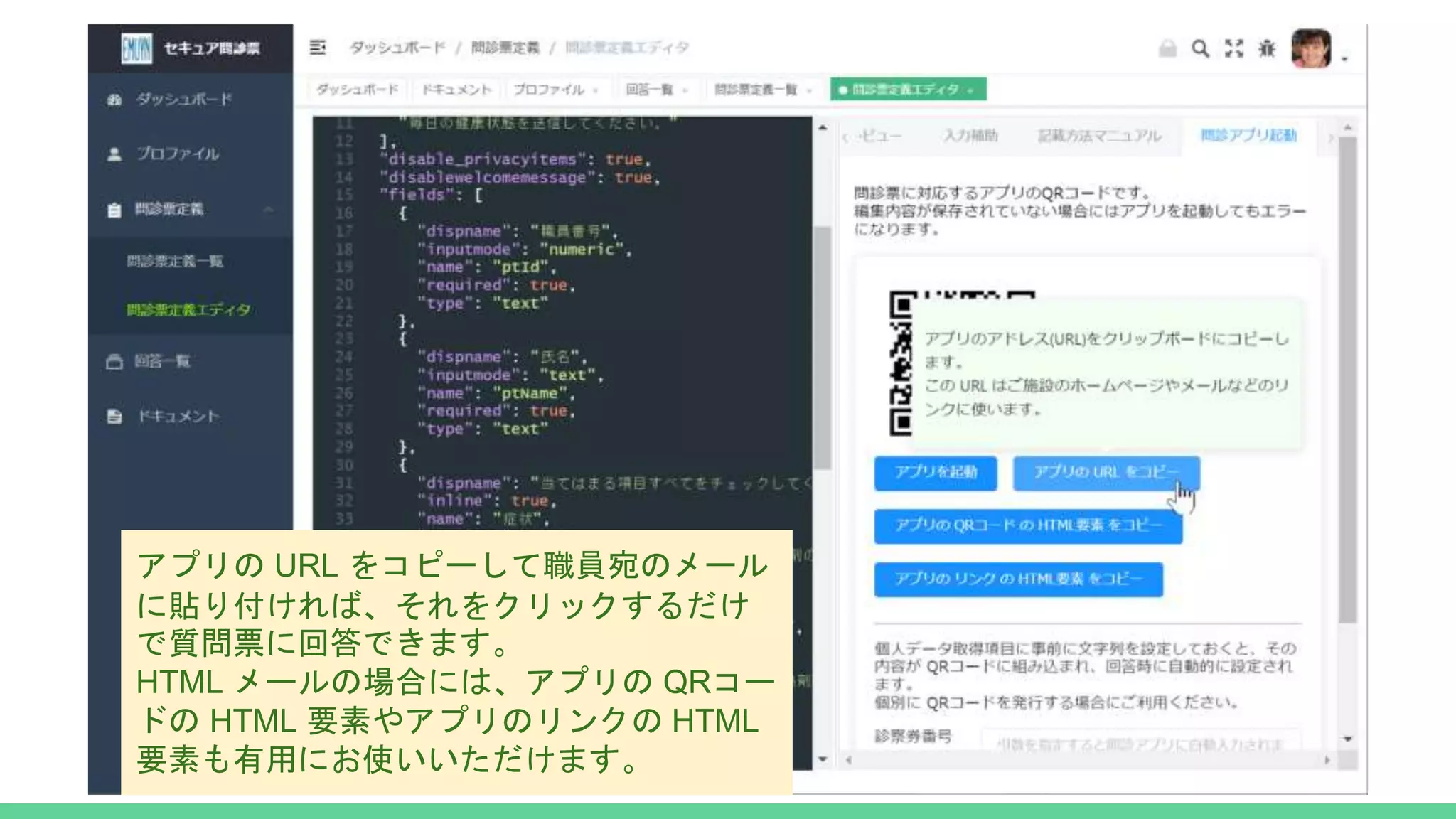Click the 診察券番号 input field
1456x819 pixels.
1141,742
